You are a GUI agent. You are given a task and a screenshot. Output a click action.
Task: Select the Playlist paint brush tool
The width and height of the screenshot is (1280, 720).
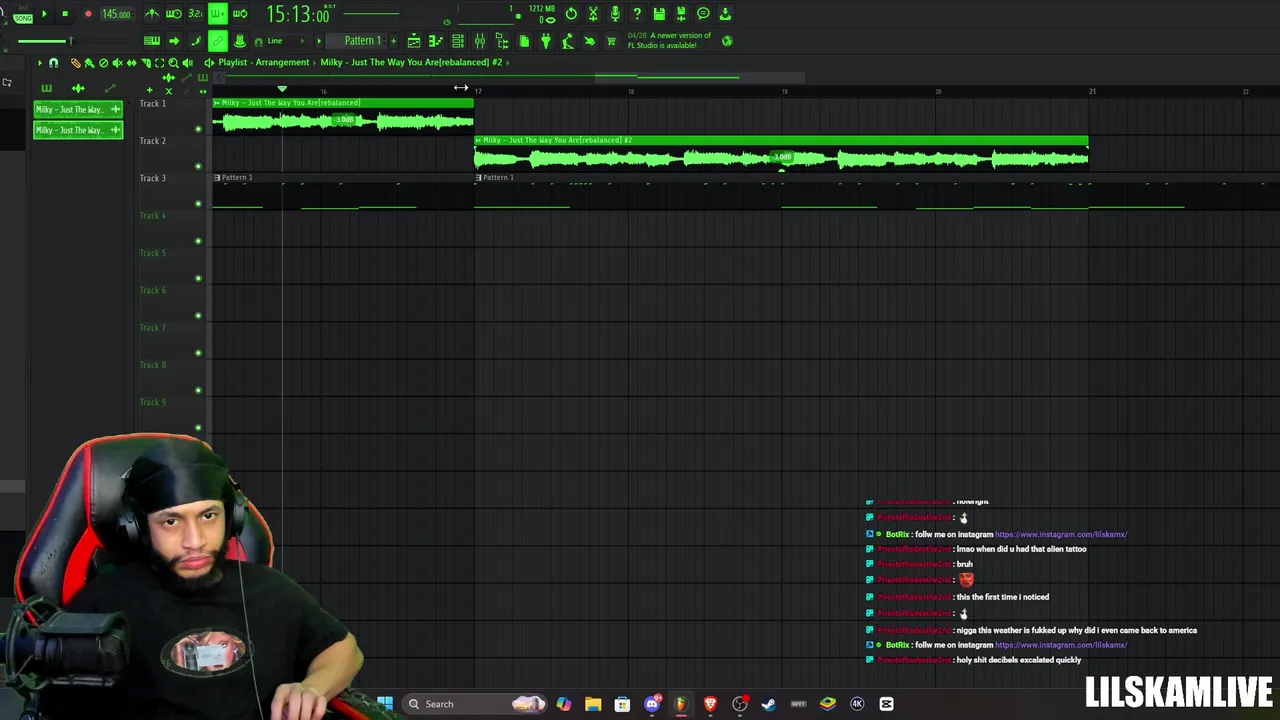click(89, 62)
